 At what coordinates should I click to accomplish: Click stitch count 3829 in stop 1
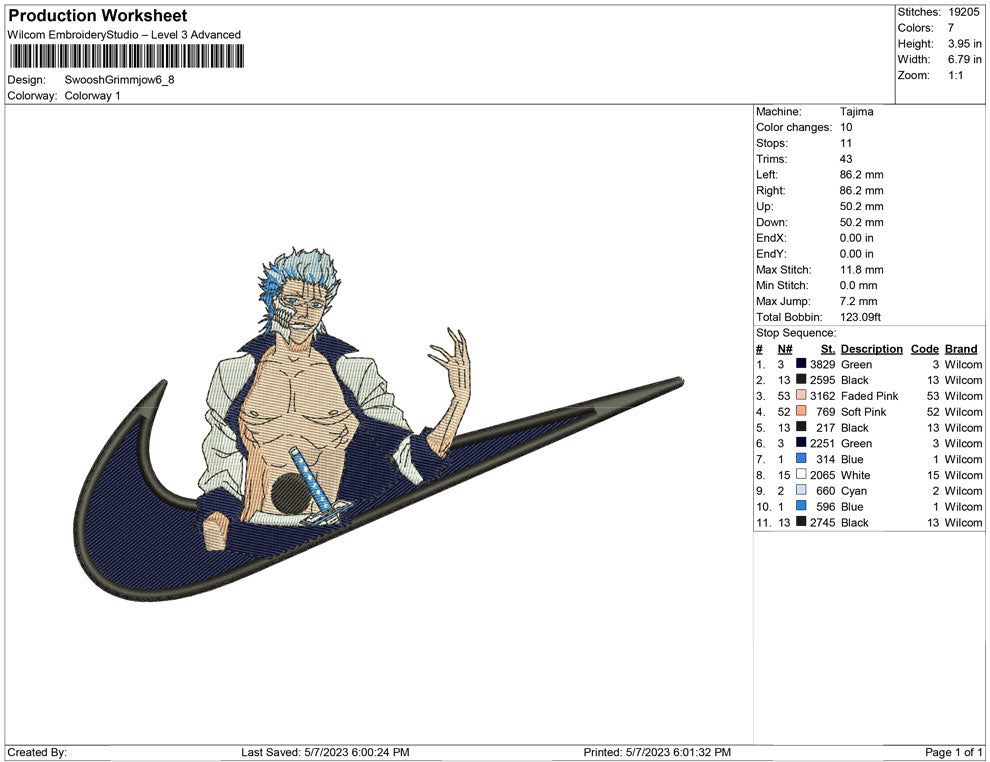point(823,365)
